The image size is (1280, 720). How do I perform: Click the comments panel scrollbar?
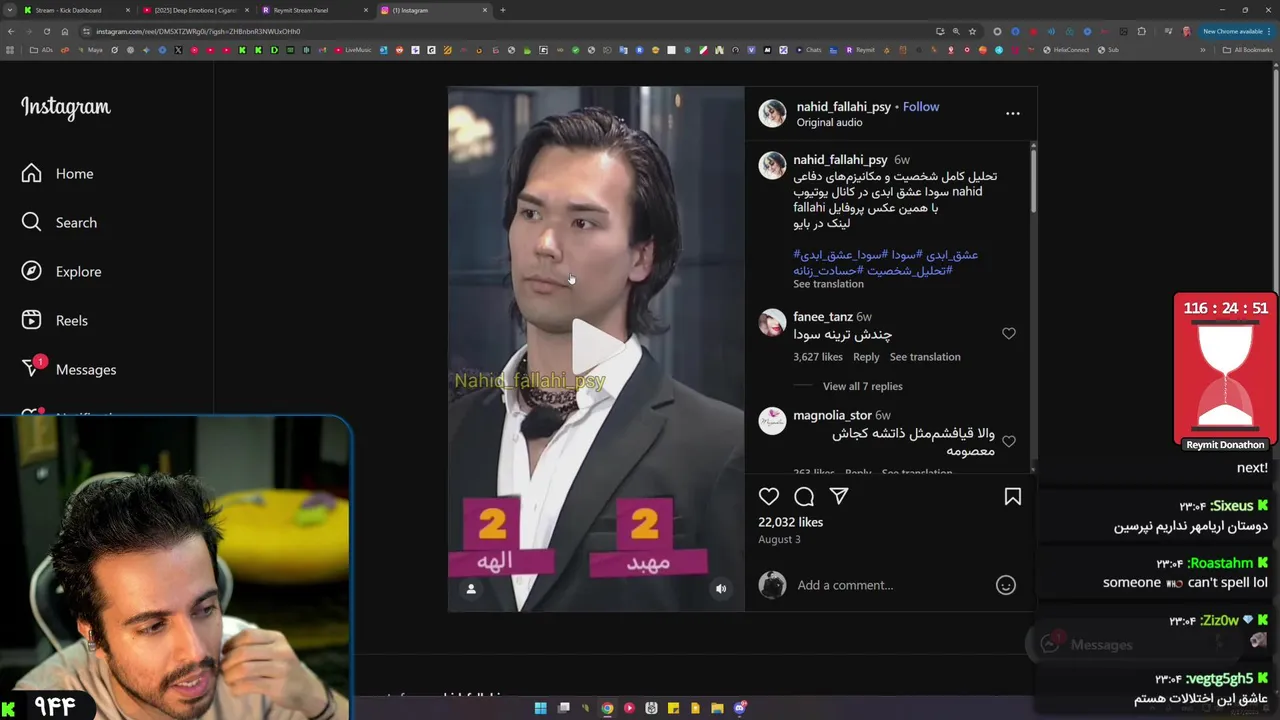click(x=1033, y=180)
